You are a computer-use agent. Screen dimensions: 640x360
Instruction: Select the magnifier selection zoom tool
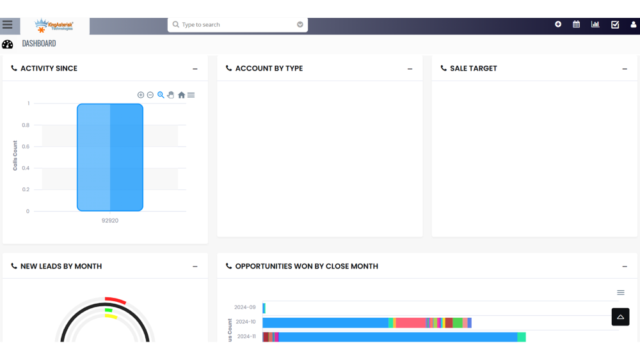[161, 95]
